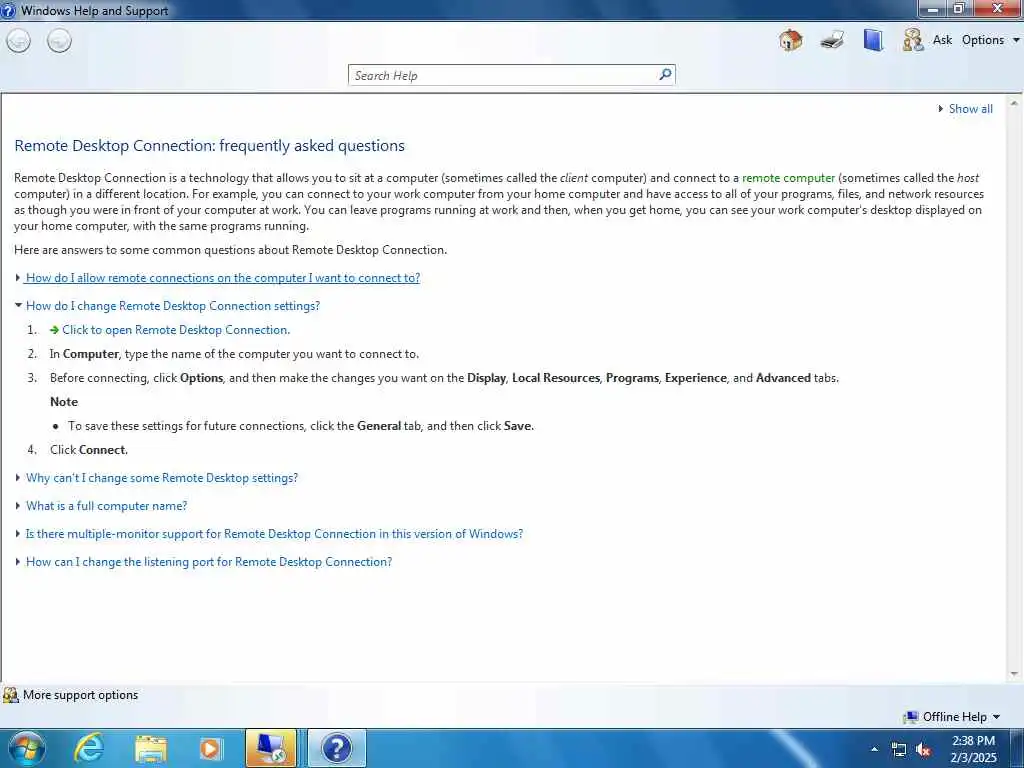Screen dimensions: 1024x768
Task: Collapse 'How do I change Remote Desktop Connection settings?'
Action: click(x=172, y=306)
